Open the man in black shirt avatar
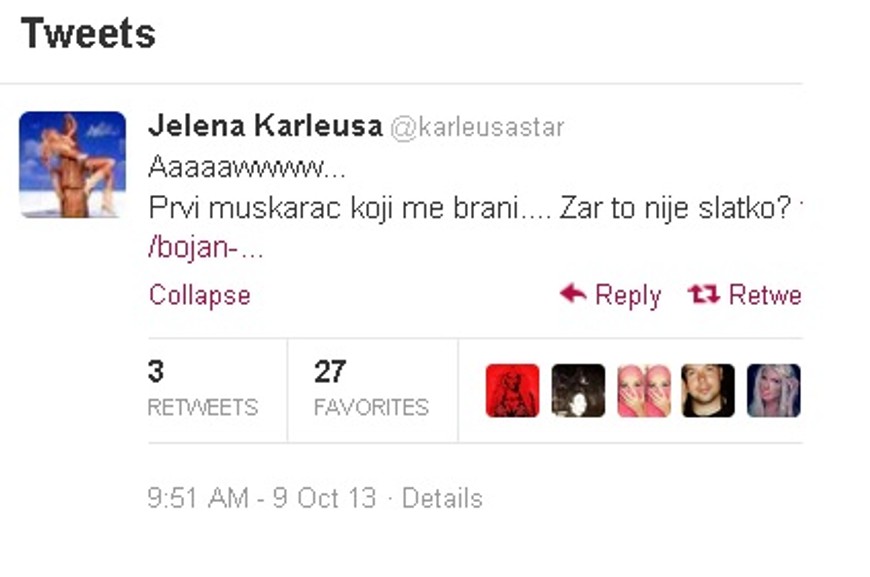The height and width of the screenshot is (577, 870). (x=708, y=391)
